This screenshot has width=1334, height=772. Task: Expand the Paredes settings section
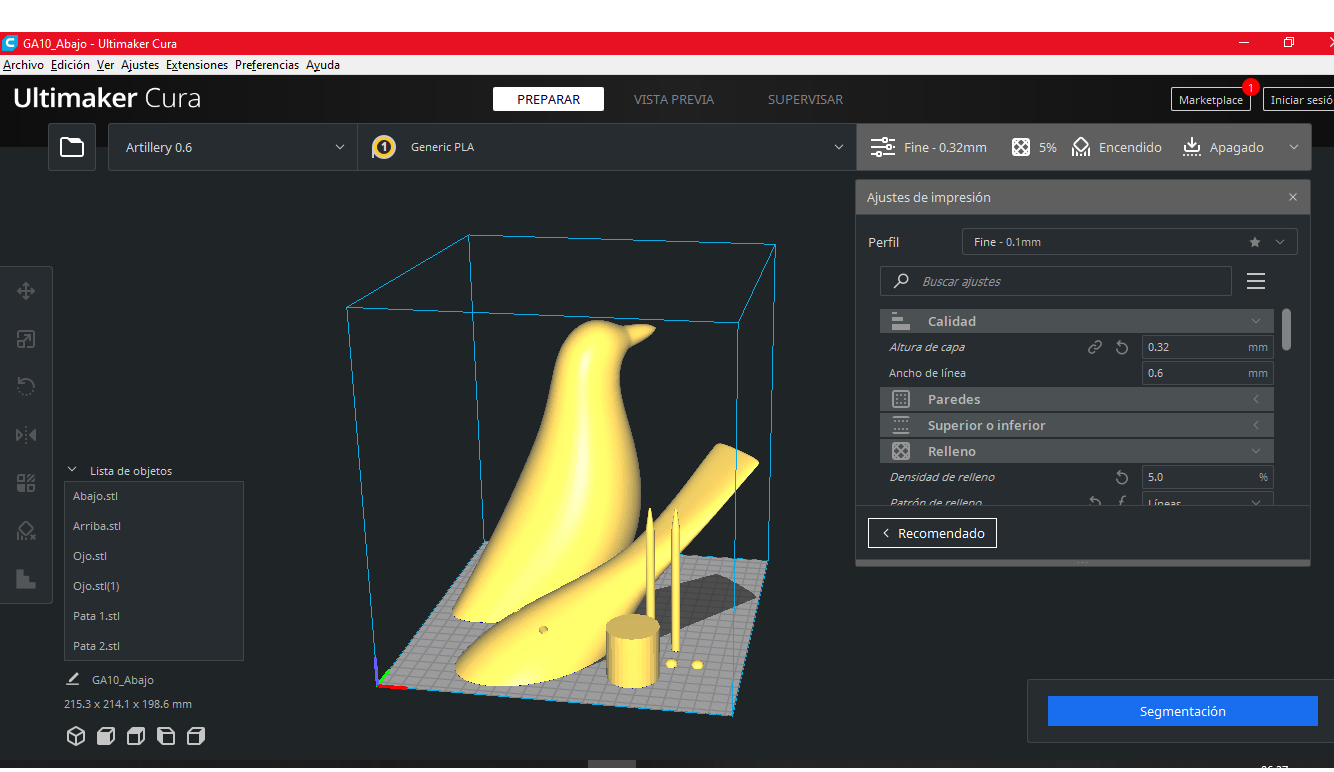pyautogui.click(x=1077, y=399)
